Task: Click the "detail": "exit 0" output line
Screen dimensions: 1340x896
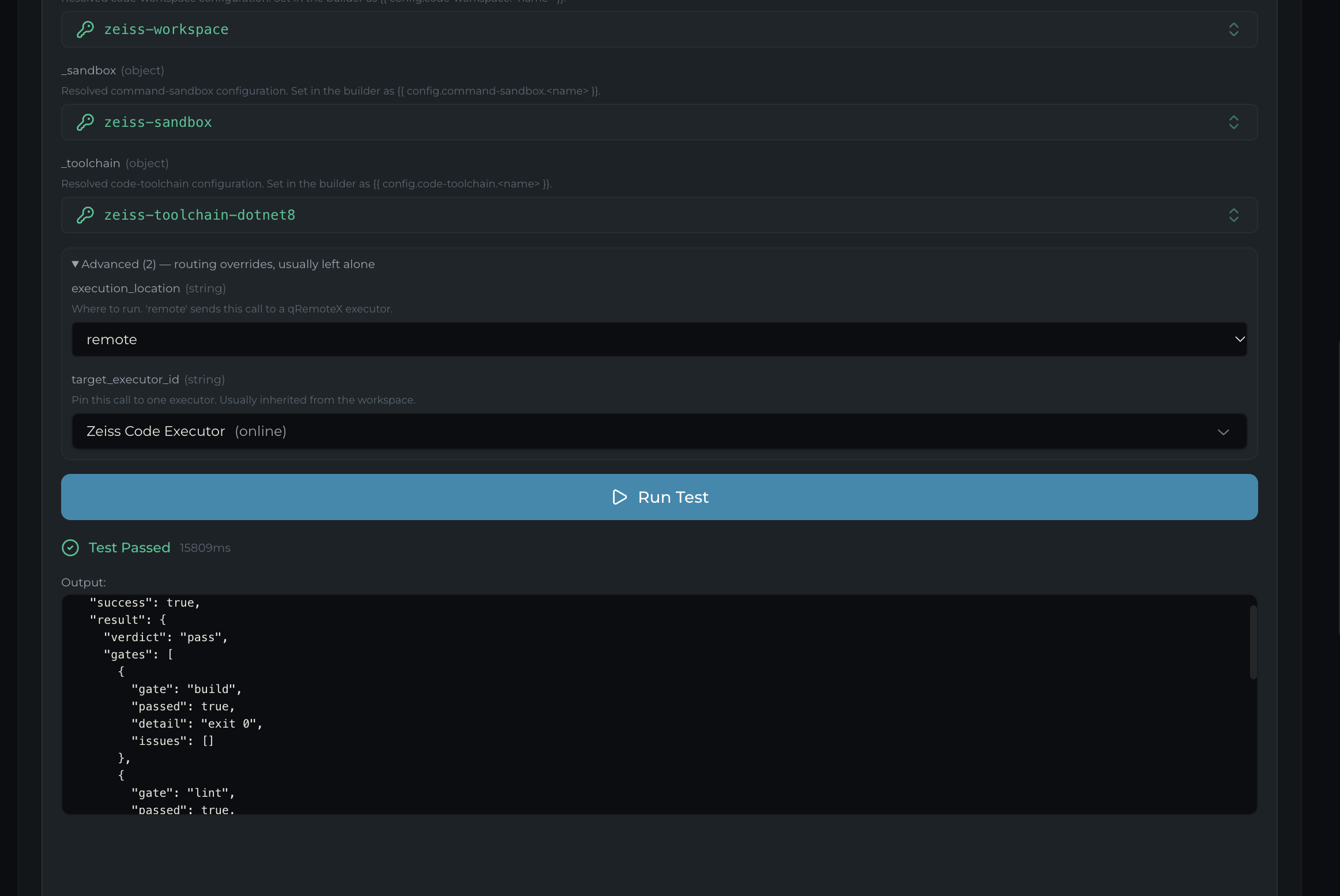Action: pos(197,724)
